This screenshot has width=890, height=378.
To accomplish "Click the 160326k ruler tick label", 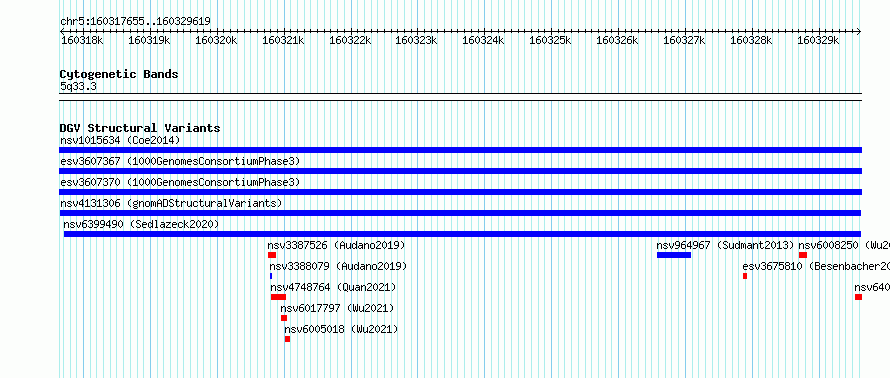I will pos(617,40).
